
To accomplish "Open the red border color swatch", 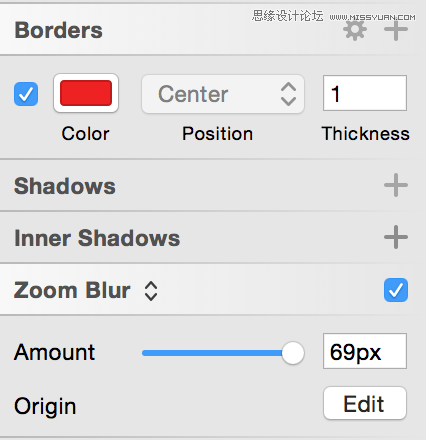I will [x=86, y=93].
